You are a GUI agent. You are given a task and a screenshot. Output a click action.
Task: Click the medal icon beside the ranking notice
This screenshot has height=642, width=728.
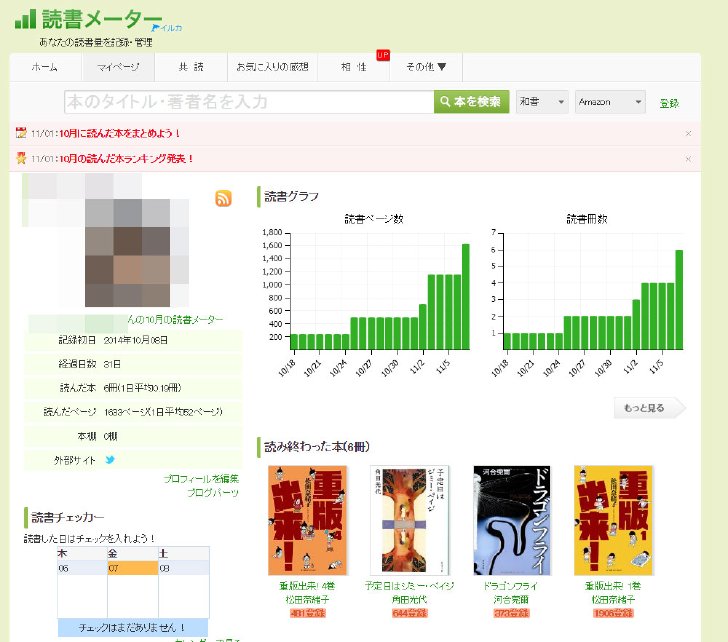tap(21, 158)
